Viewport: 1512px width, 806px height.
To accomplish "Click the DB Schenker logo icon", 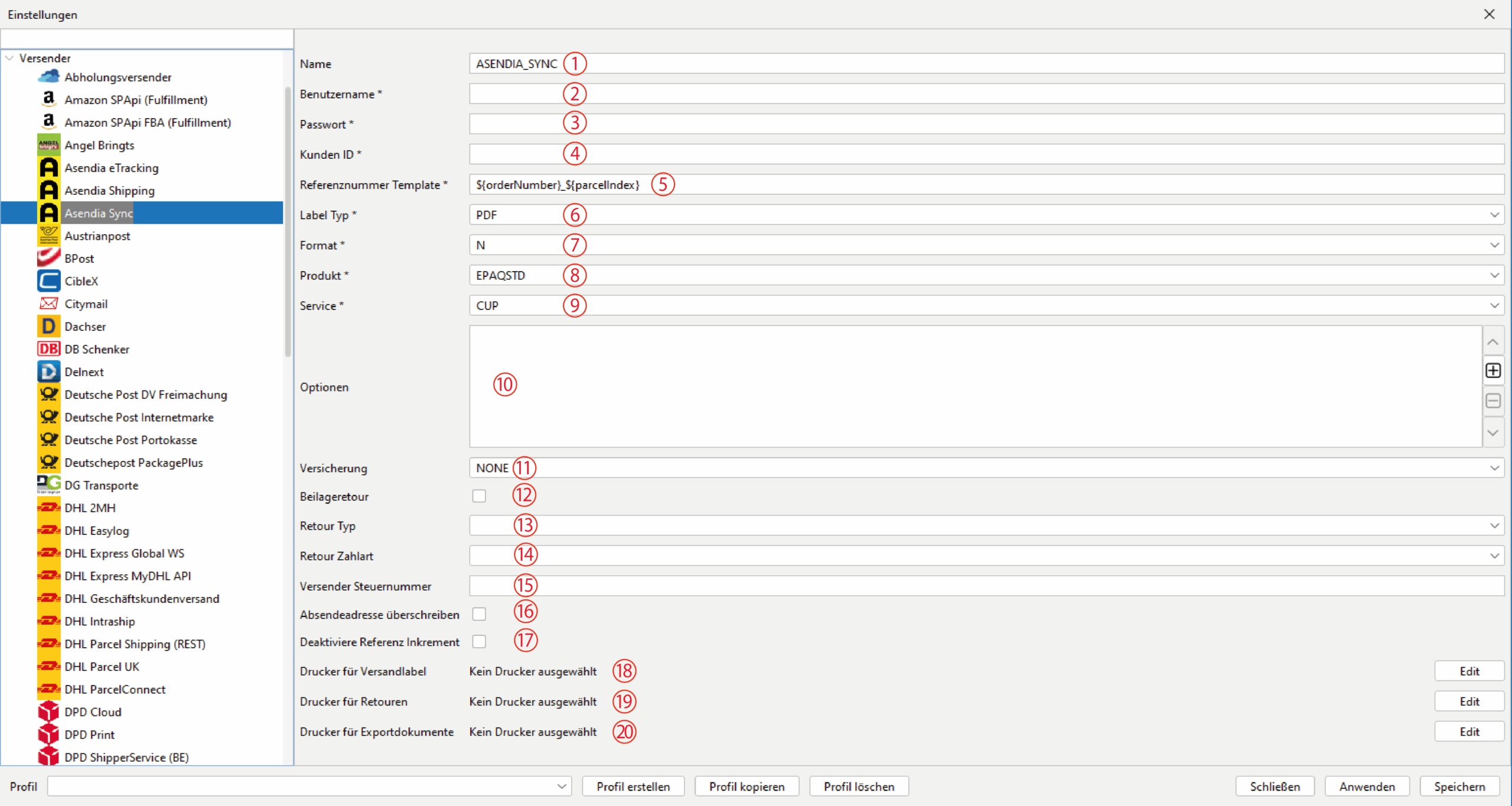I will click(48, 349).
